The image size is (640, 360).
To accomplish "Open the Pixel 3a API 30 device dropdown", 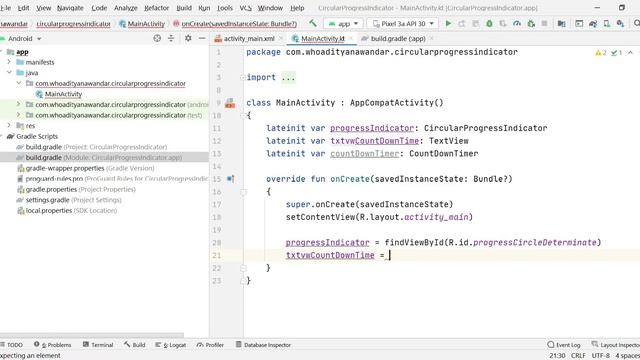I will click(x=402, y=24).
